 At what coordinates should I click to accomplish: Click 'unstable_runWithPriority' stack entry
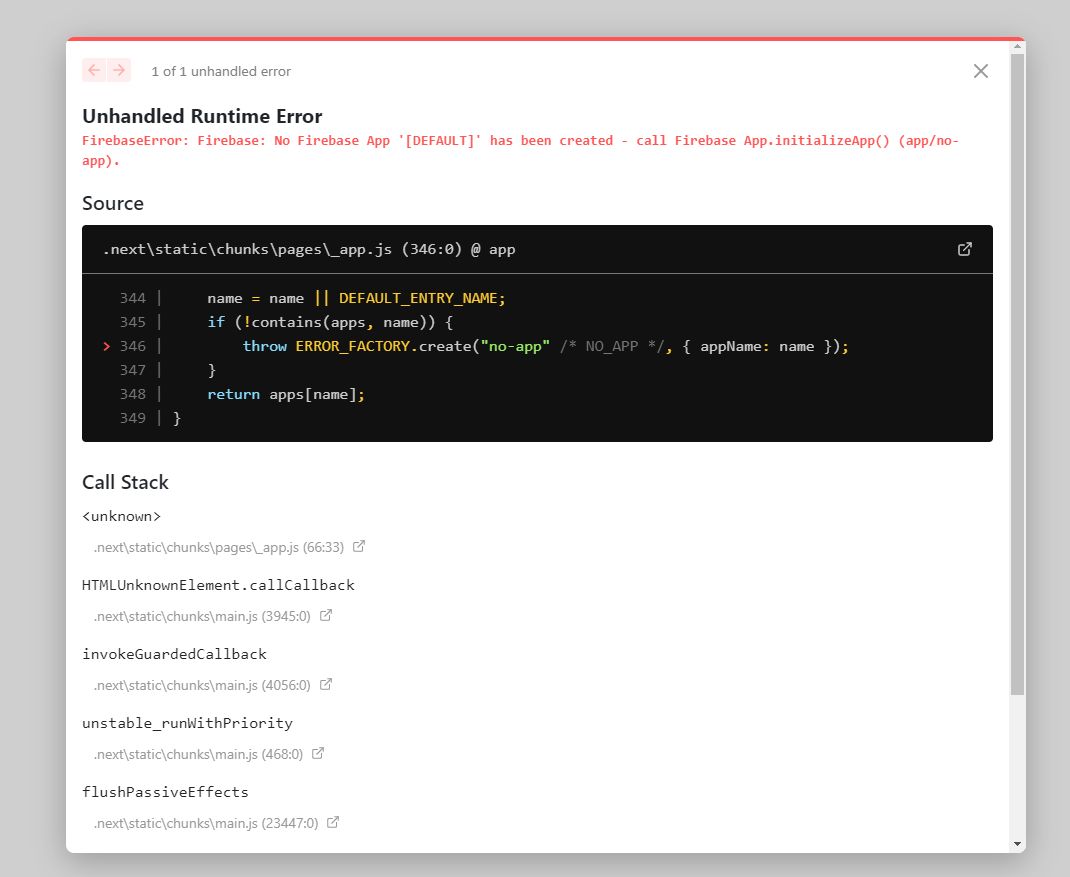[187, 723]
